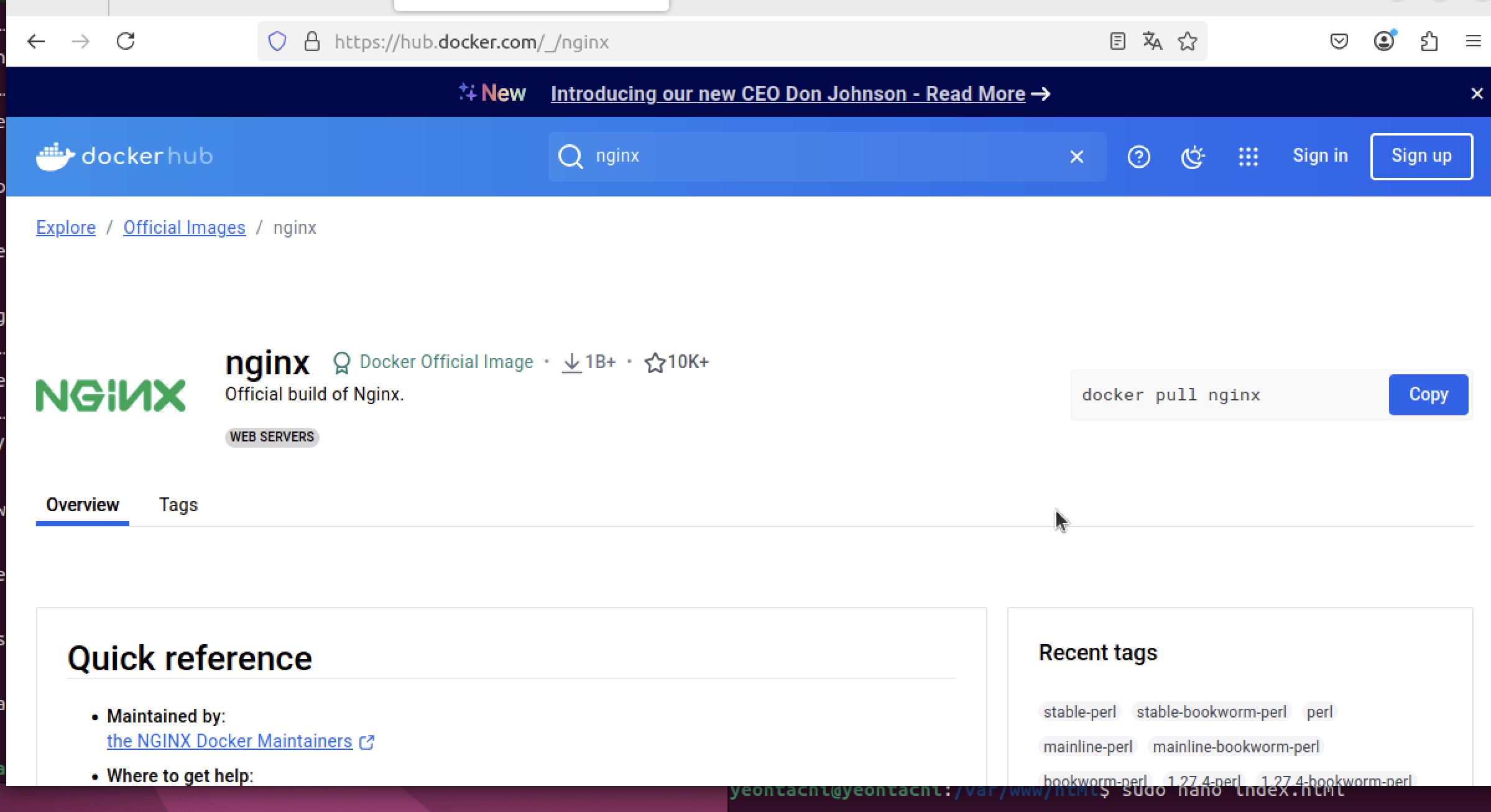Go to Explore breadcrumb link

coord(66,228)
